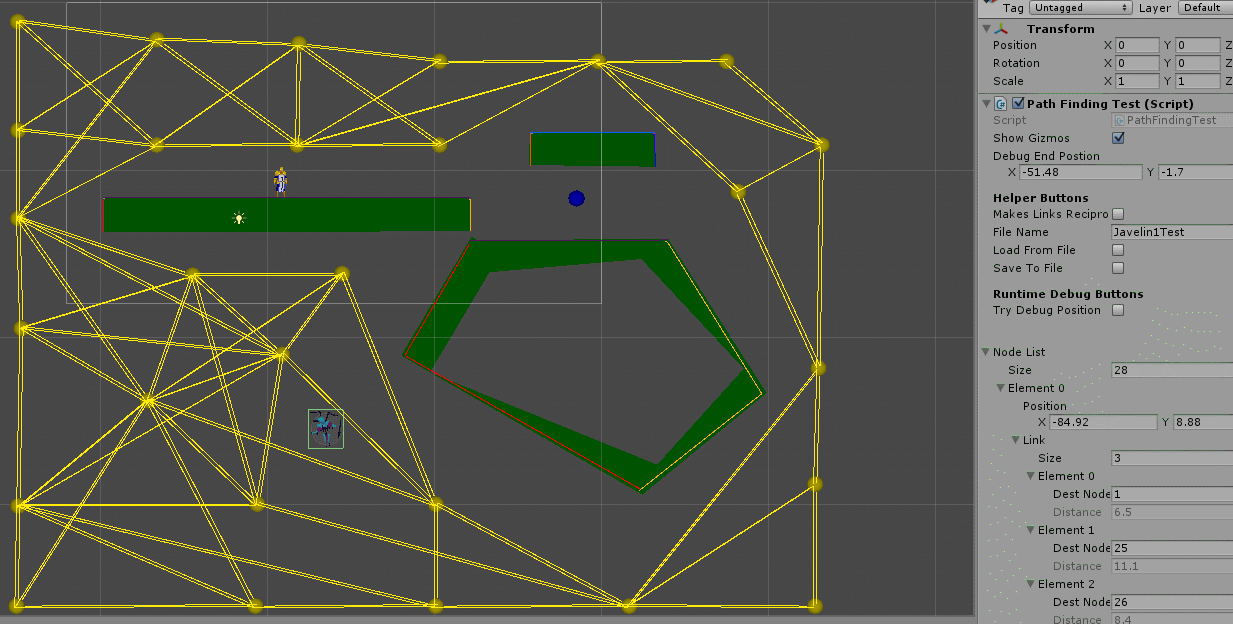Open the Tag dropdown showing Untagged
Image resolution: width=1233 pixels, height=624 pixels.
(x=1081, y=7)
